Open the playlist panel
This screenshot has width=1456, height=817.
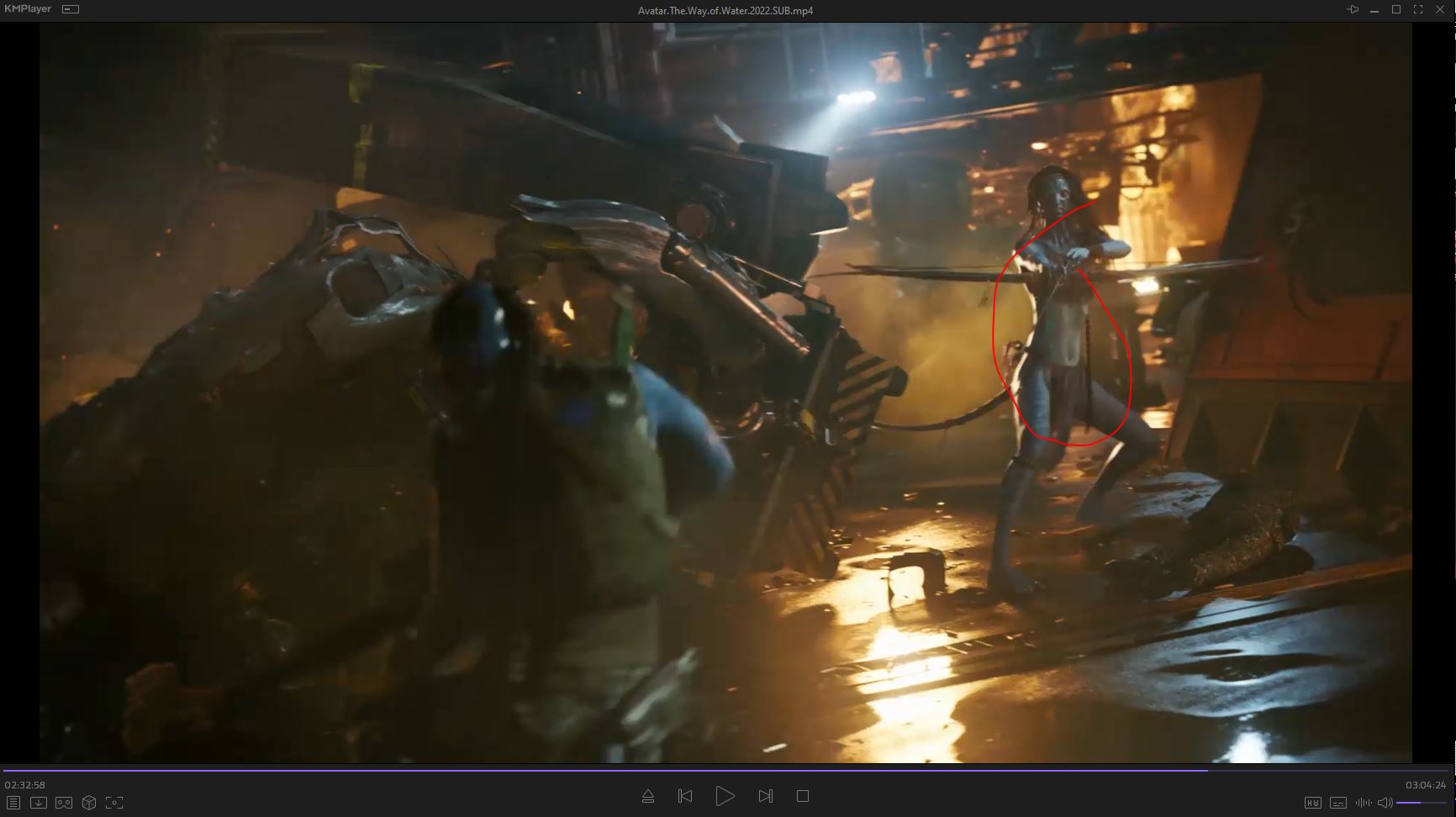tap(13, 803)
